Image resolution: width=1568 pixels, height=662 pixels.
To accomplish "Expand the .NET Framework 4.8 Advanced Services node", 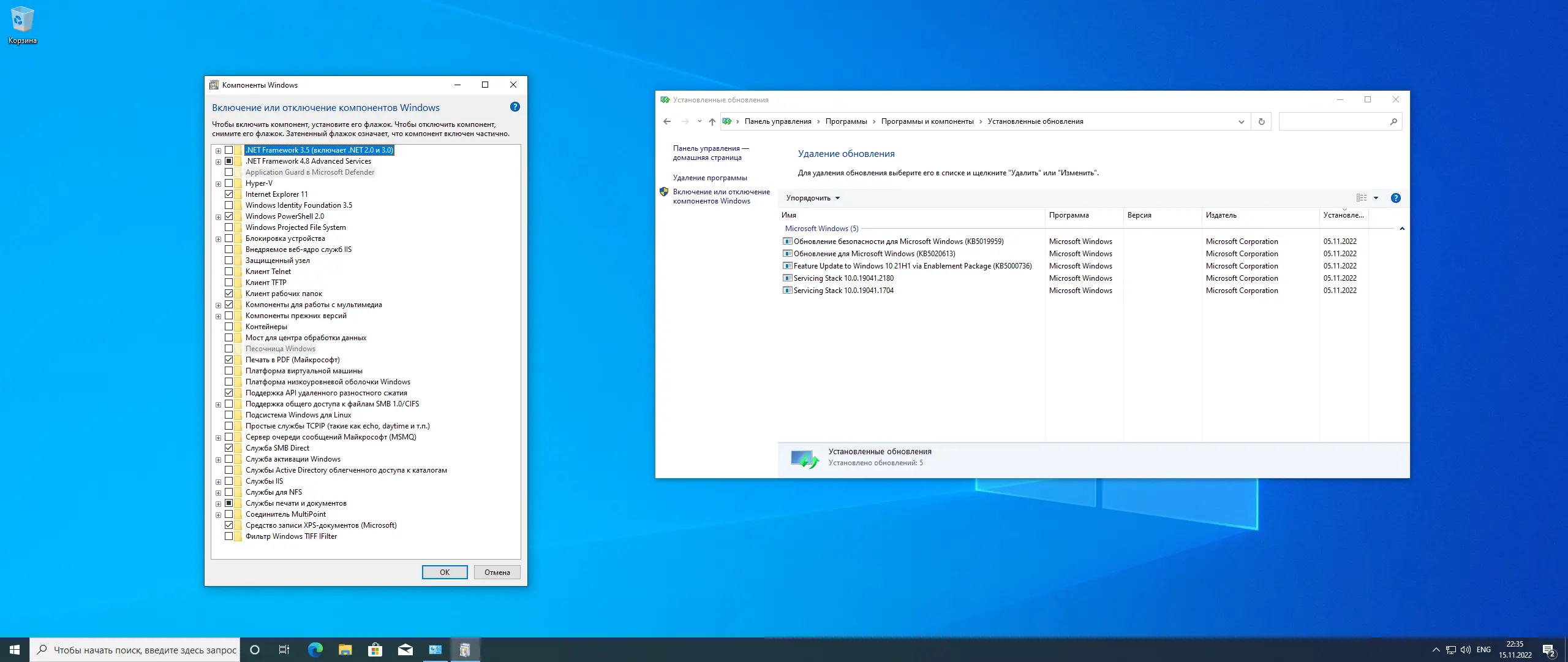I will coord(218,162).
